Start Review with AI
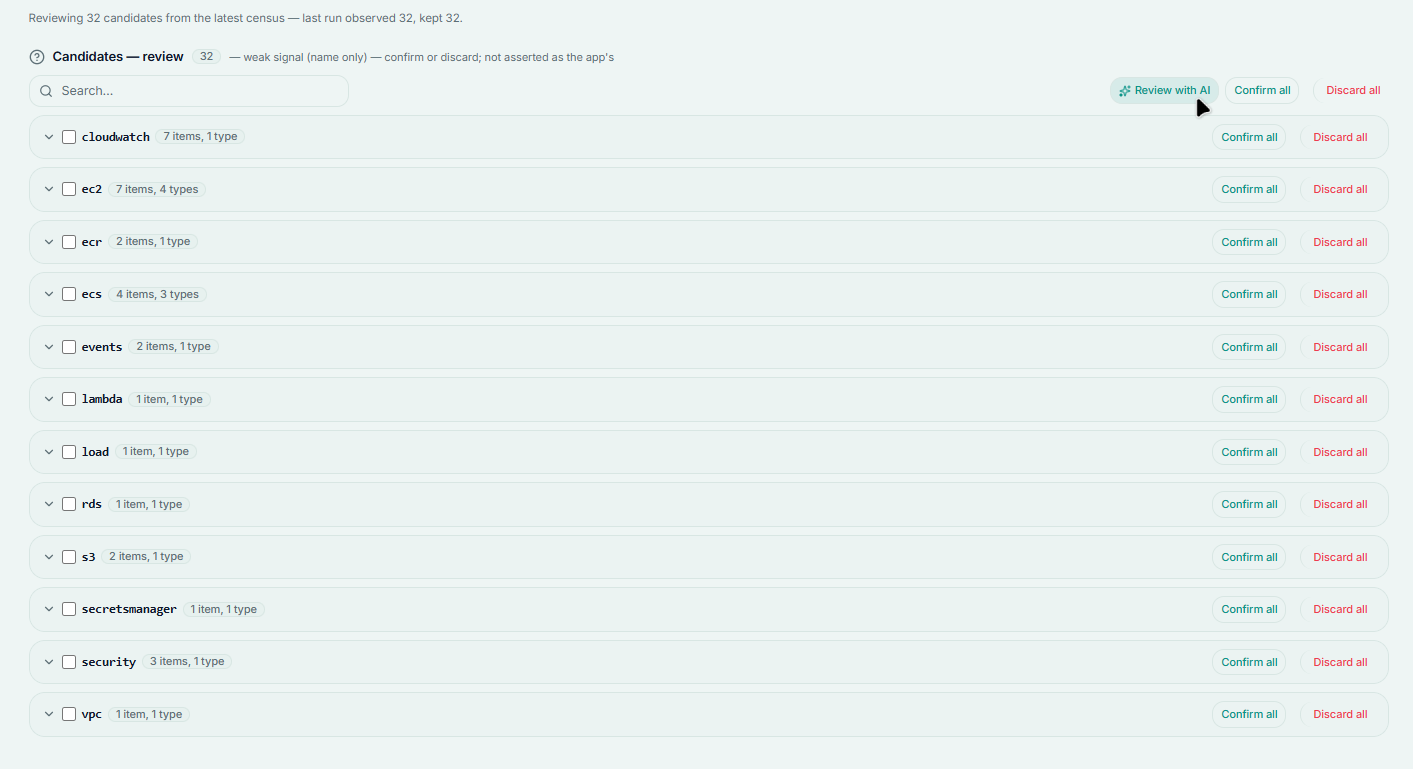 1164,90
